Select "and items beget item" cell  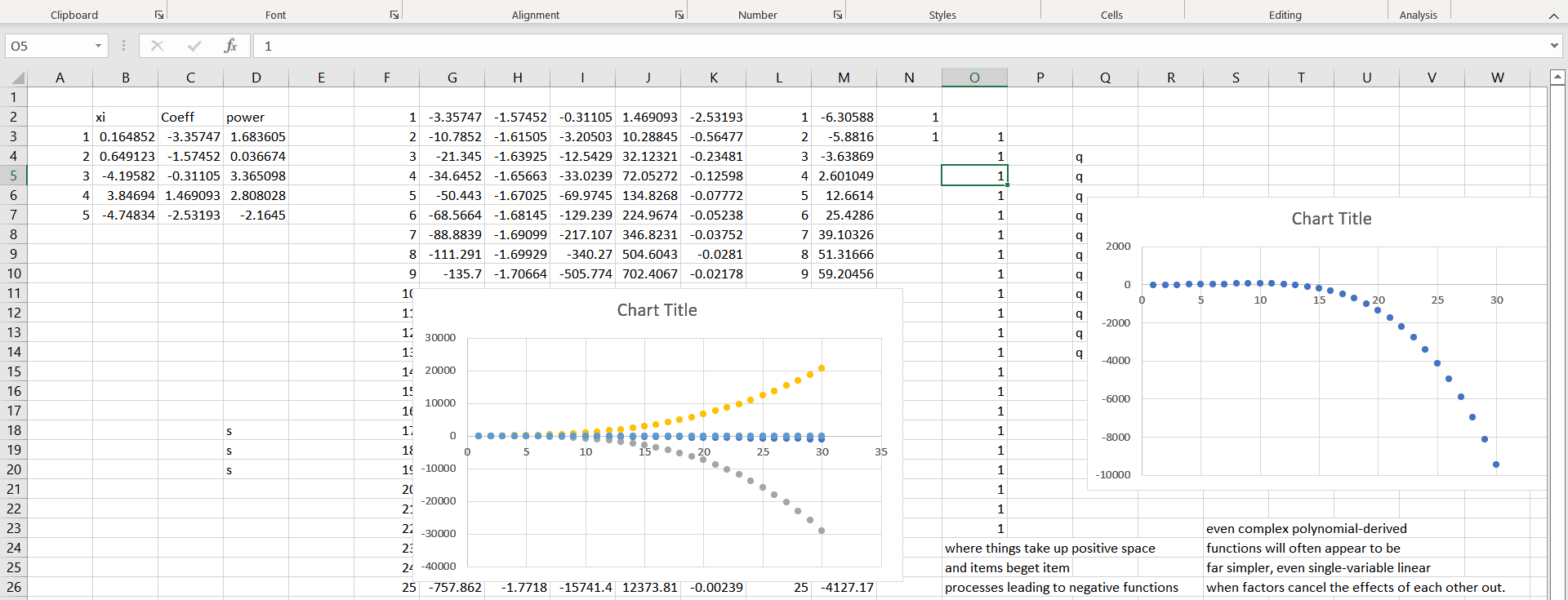[1007, 567]
